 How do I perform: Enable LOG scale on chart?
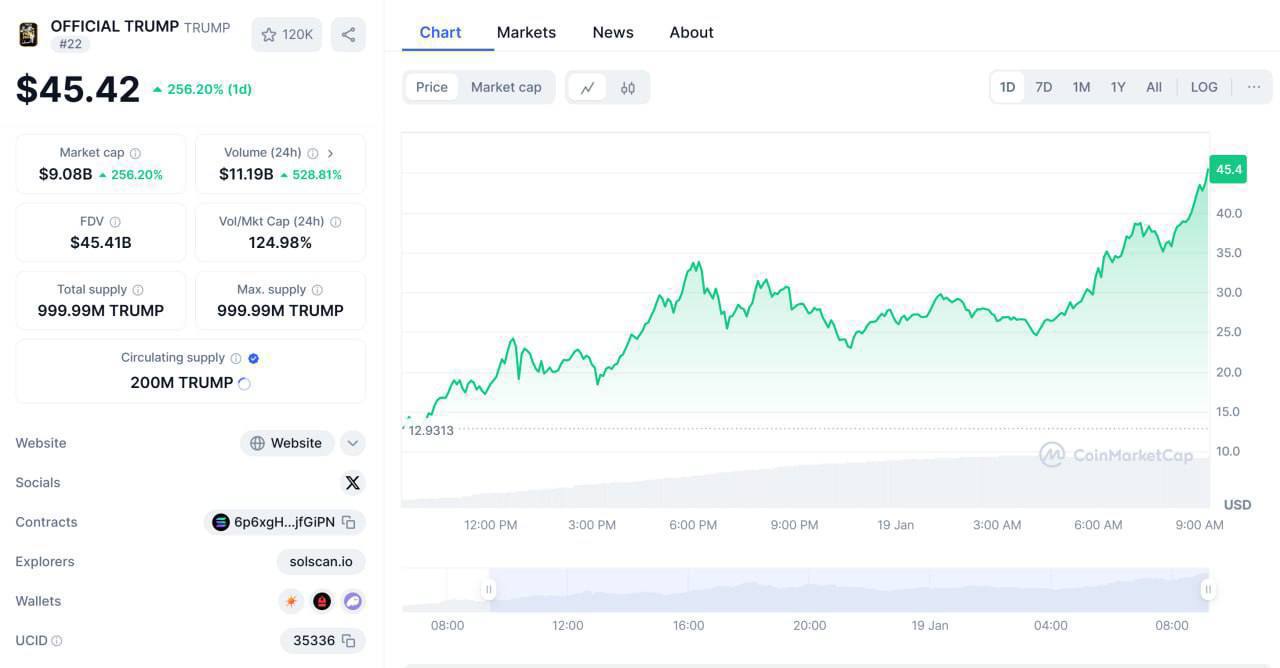(x=1204, y=88)
